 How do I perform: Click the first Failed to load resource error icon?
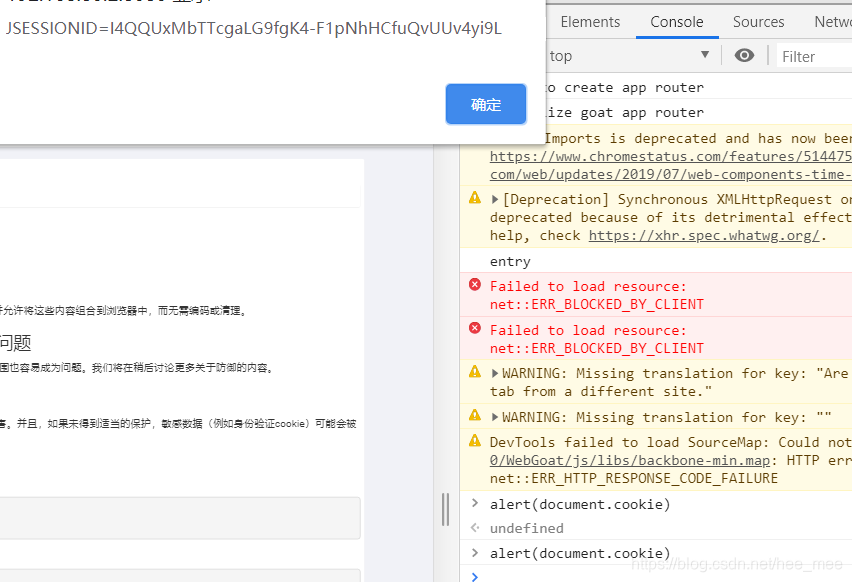pos(475,285)
